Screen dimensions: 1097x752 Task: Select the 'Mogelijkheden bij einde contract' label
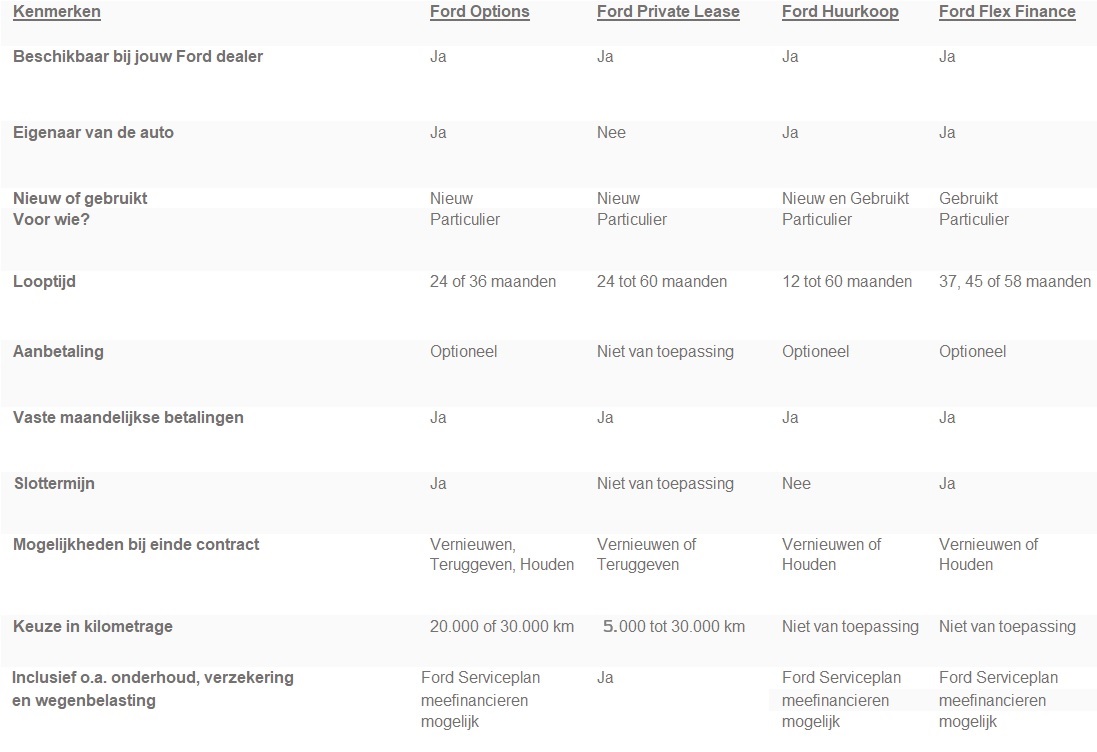point(136,545)
